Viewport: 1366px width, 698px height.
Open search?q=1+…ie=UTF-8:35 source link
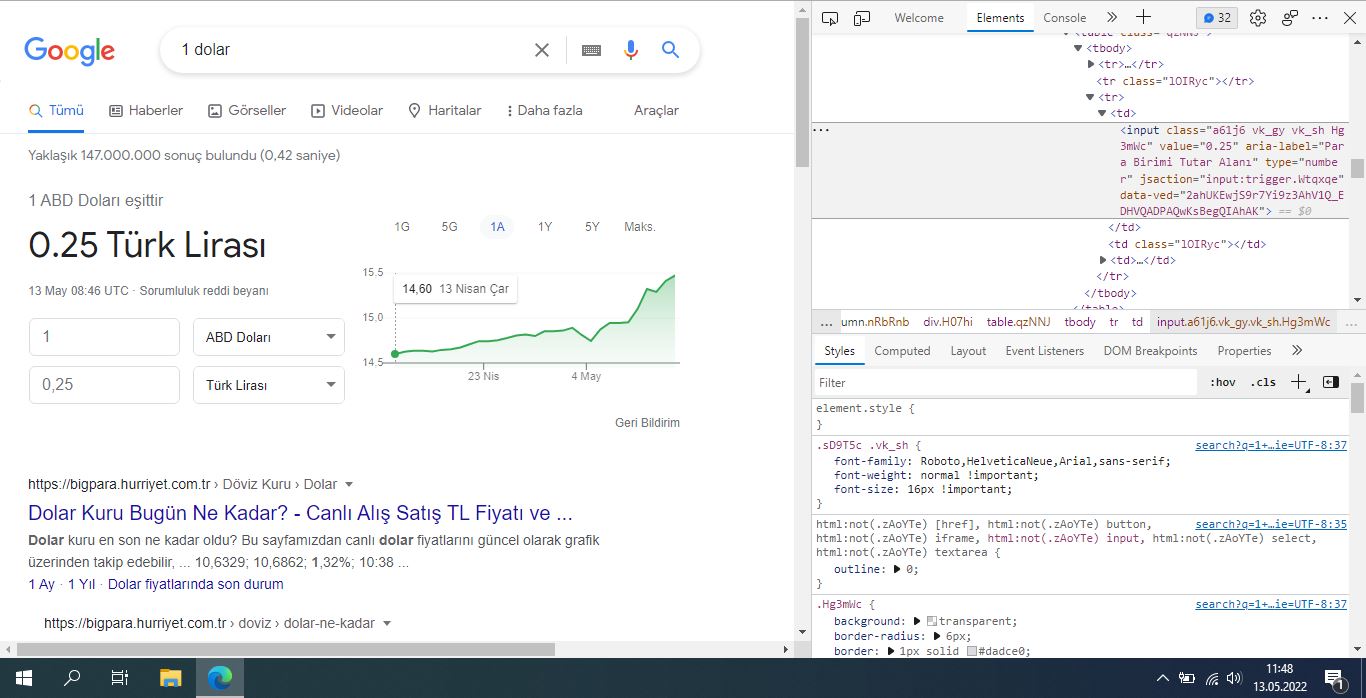click(1271, 524)
